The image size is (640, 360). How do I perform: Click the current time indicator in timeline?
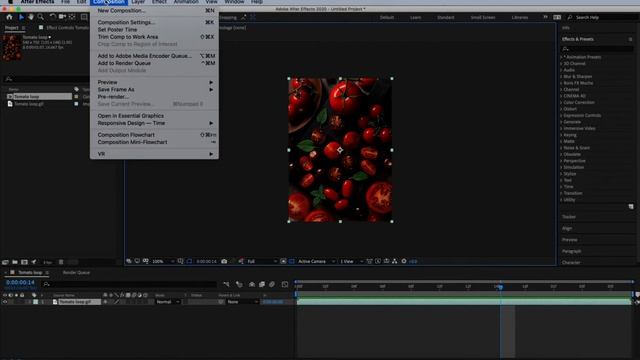pyautogui.click(x=500, y=287)
